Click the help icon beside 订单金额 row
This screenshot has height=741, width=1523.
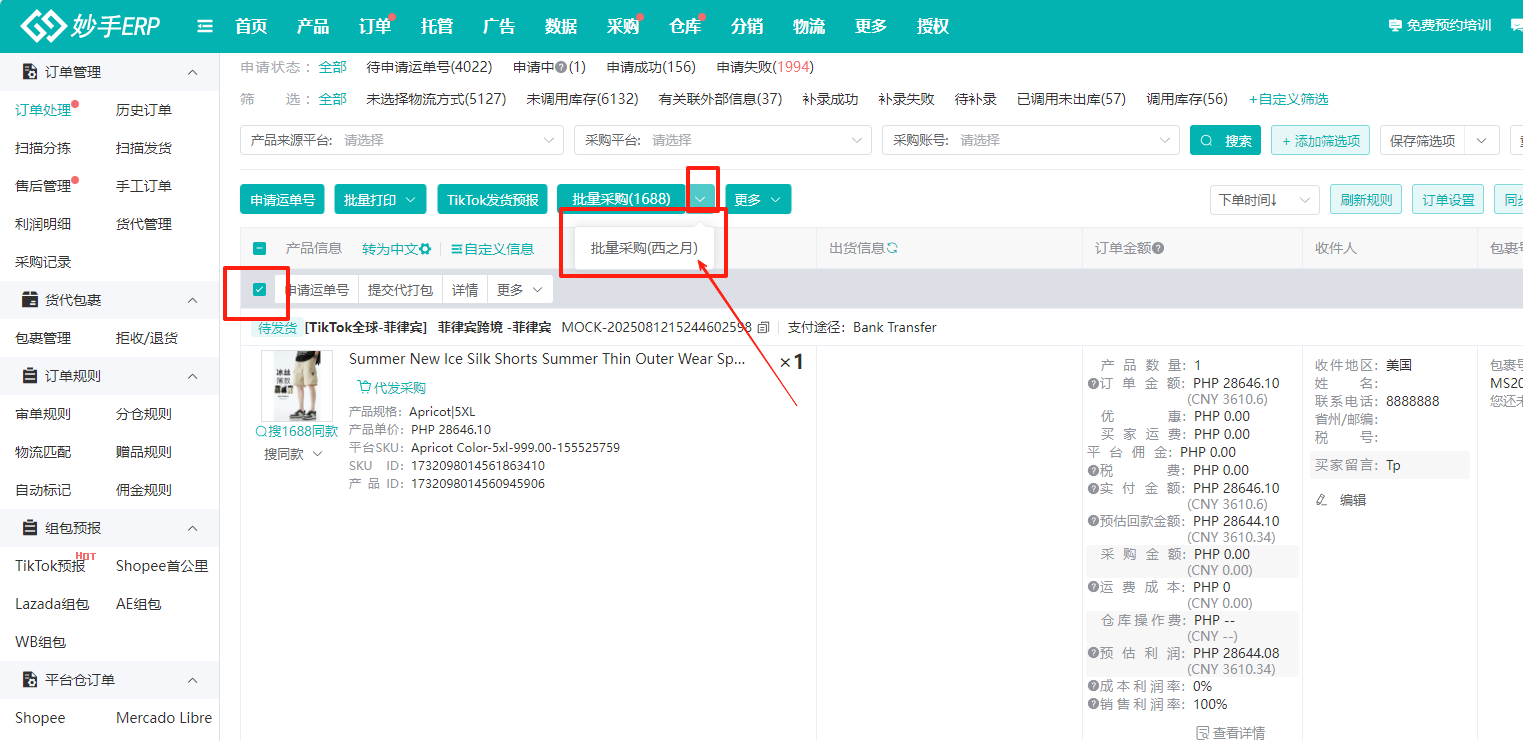tap(1093, 383)
